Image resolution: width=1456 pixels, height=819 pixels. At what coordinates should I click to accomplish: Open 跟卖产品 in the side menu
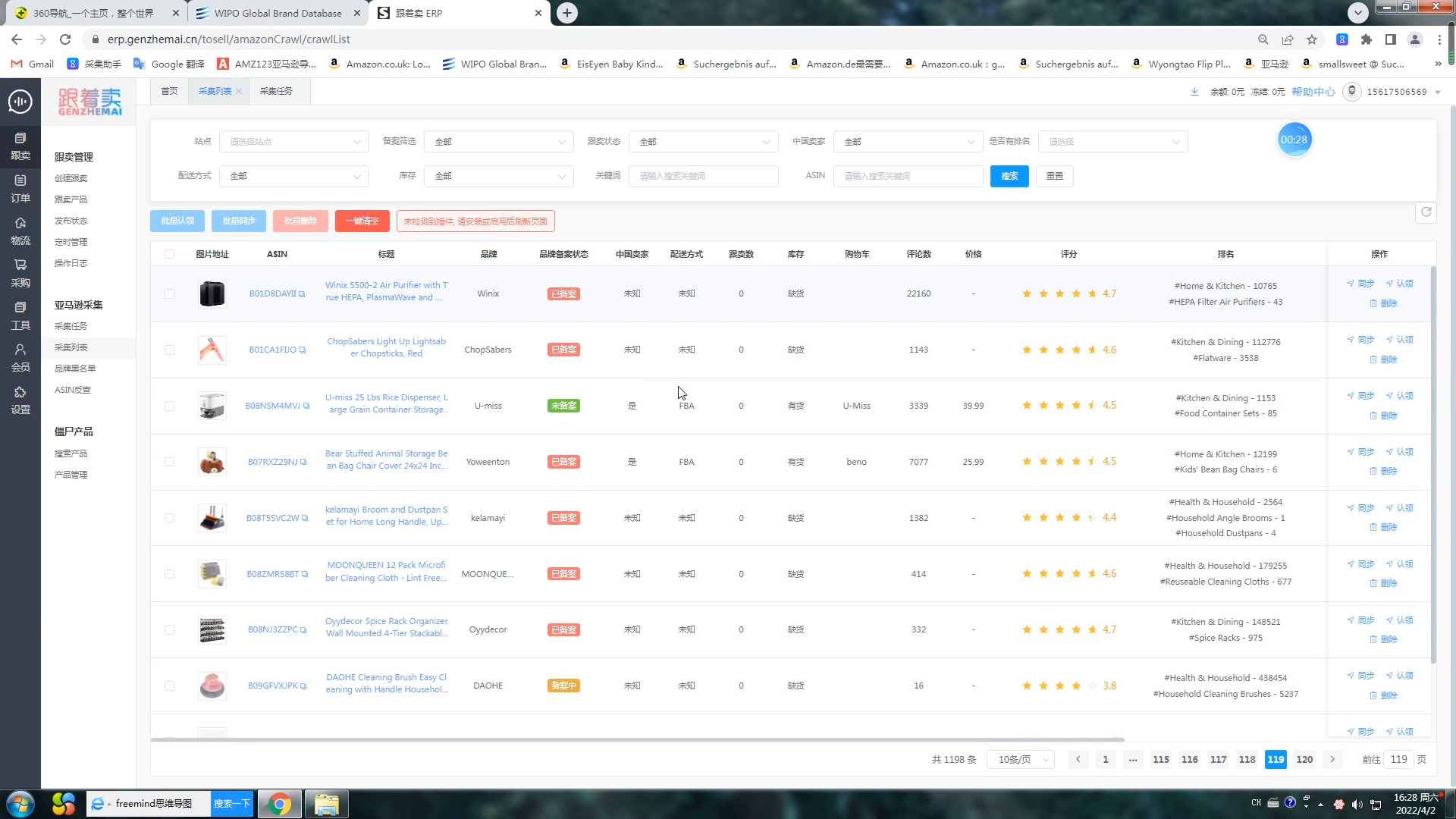pos(71,199)
